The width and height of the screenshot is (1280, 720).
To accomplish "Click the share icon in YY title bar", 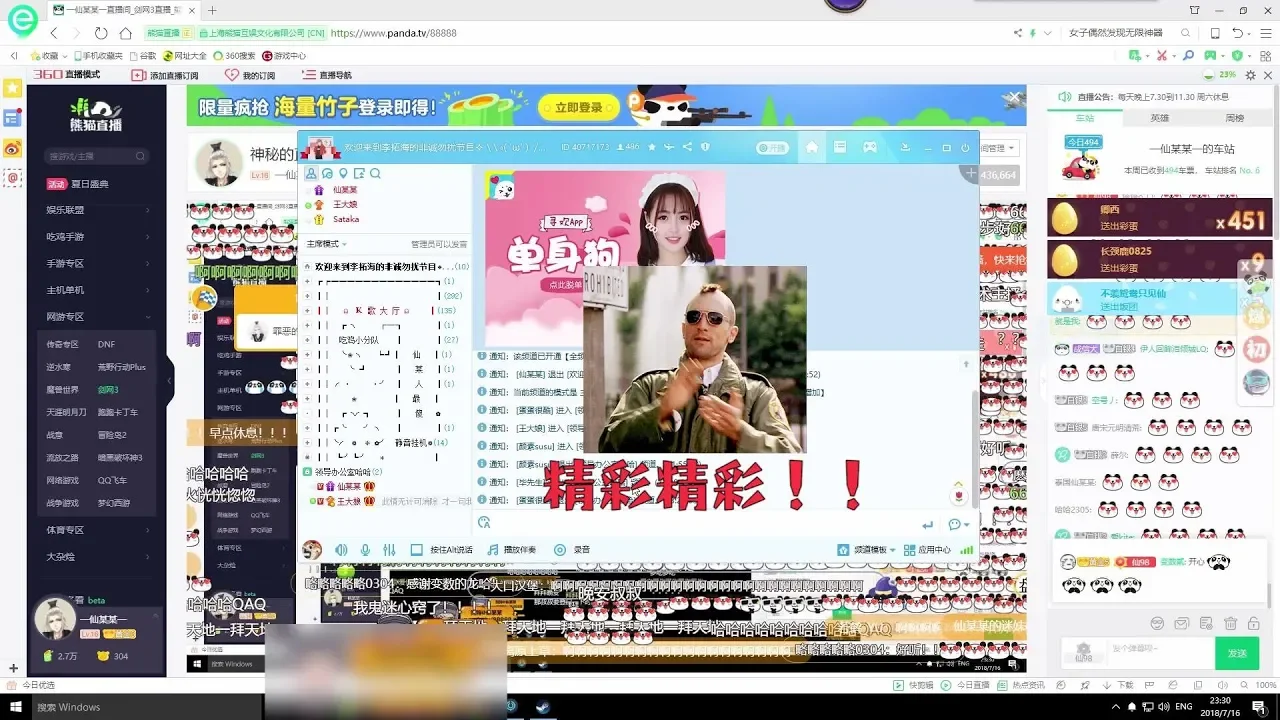I will [x=687, y=147].
